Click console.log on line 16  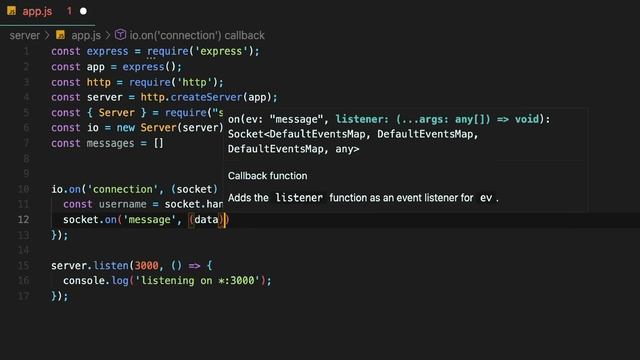[x=96, y=281]
